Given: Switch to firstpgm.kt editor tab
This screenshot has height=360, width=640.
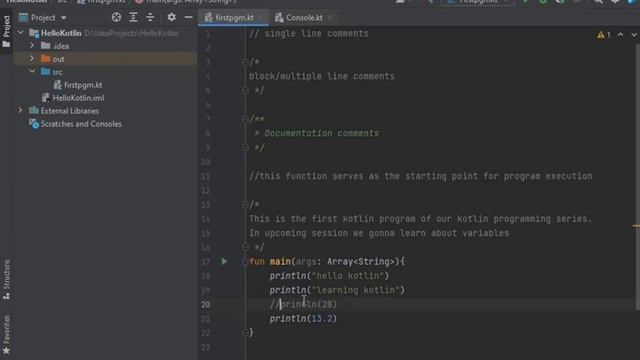Looking at the screenshot, I should tap(234, 18).
